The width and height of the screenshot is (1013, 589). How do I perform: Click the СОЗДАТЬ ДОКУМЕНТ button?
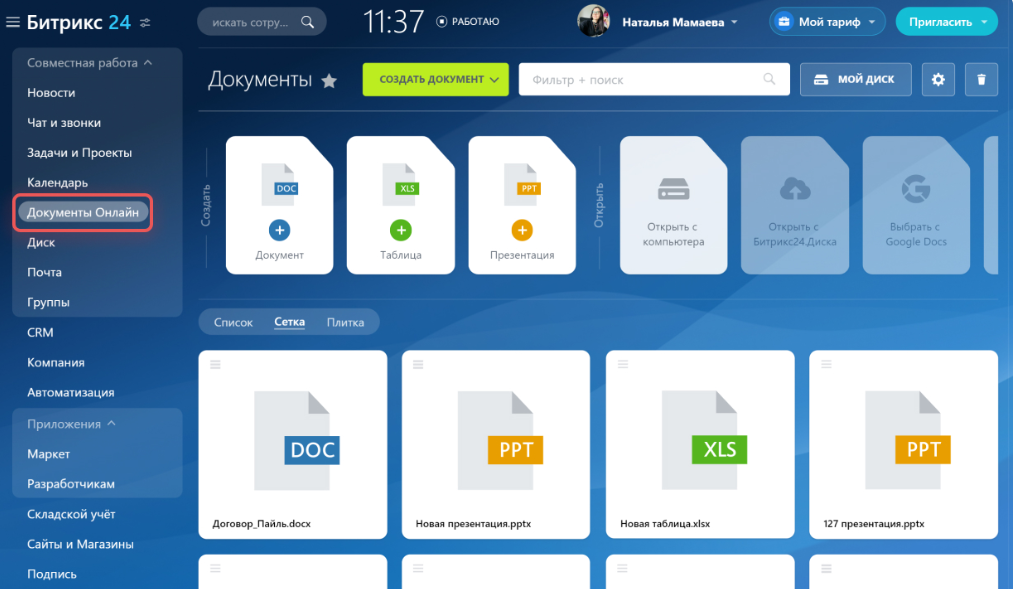point(435,79)
